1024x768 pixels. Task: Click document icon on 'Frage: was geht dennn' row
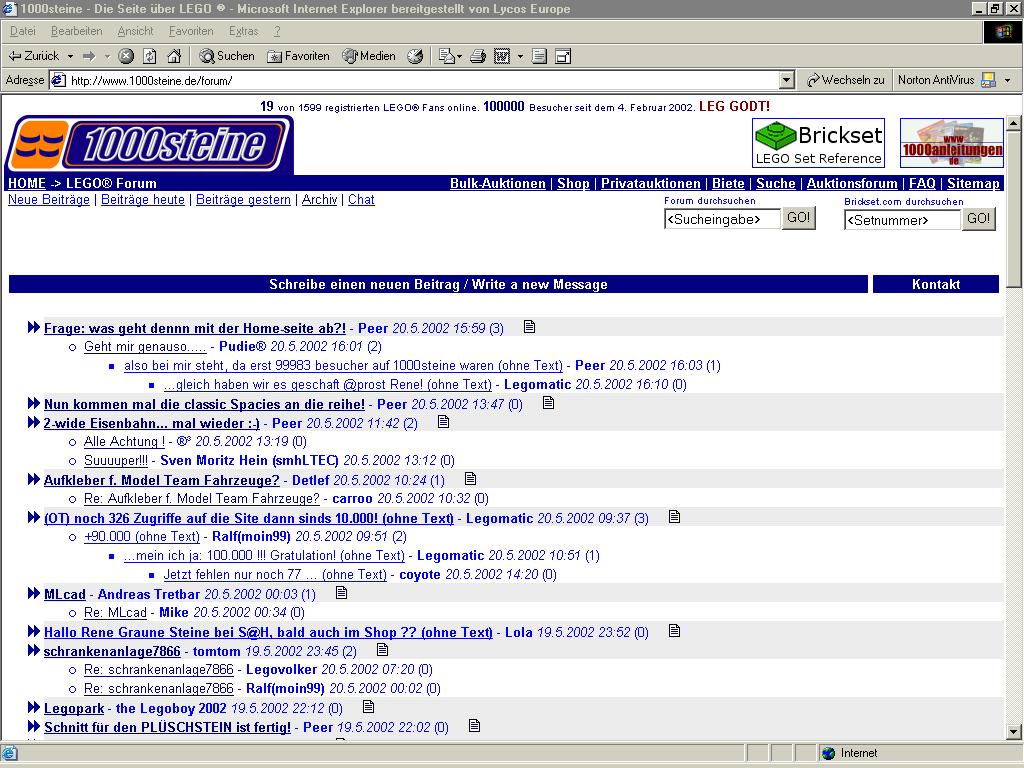530,327
